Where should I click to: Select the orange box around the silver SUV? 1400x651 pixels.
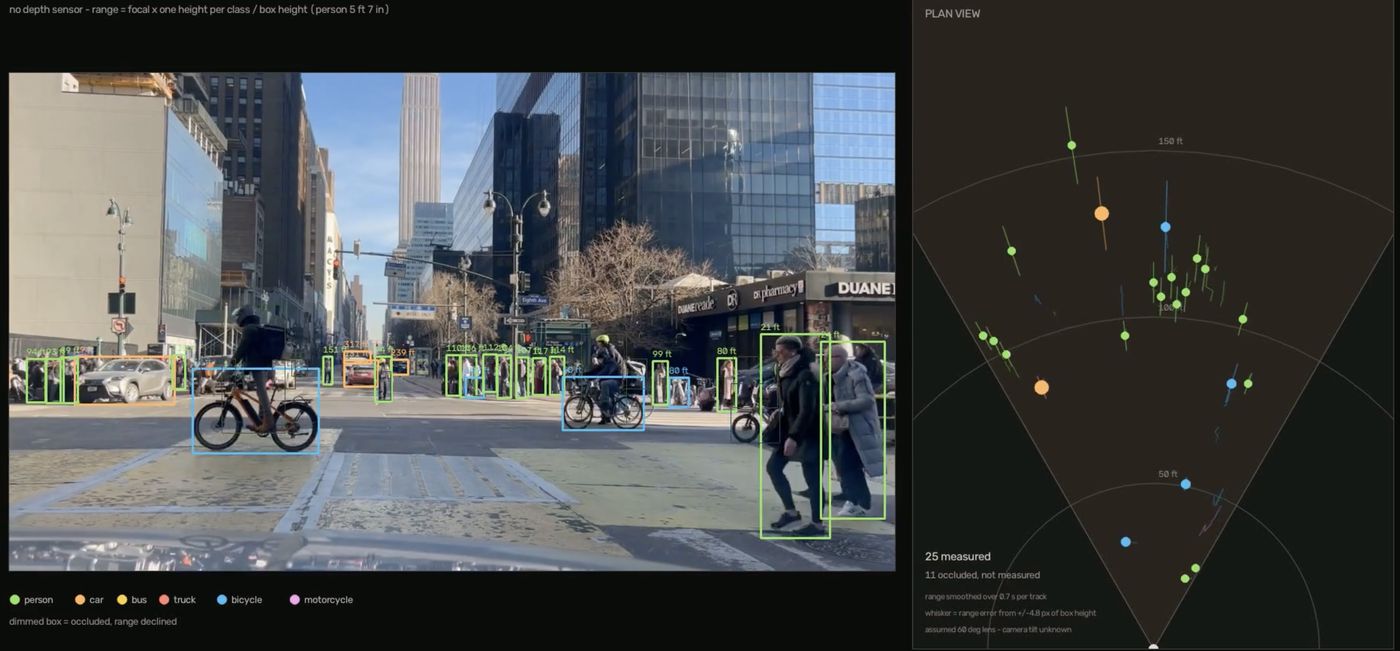coord(126,380)
